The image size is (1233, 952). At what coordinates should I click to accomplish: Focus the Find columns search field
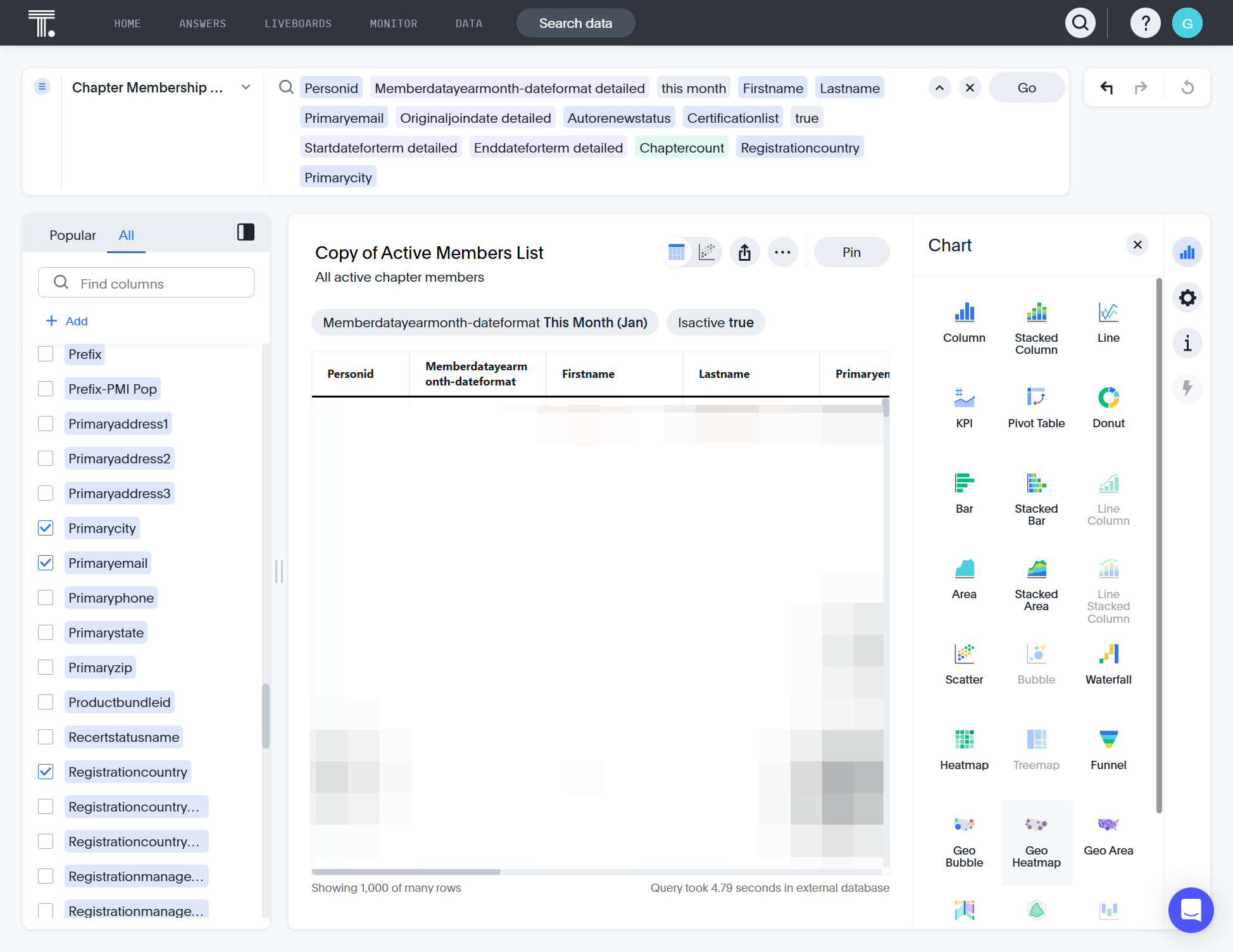[x=146, y=283]
